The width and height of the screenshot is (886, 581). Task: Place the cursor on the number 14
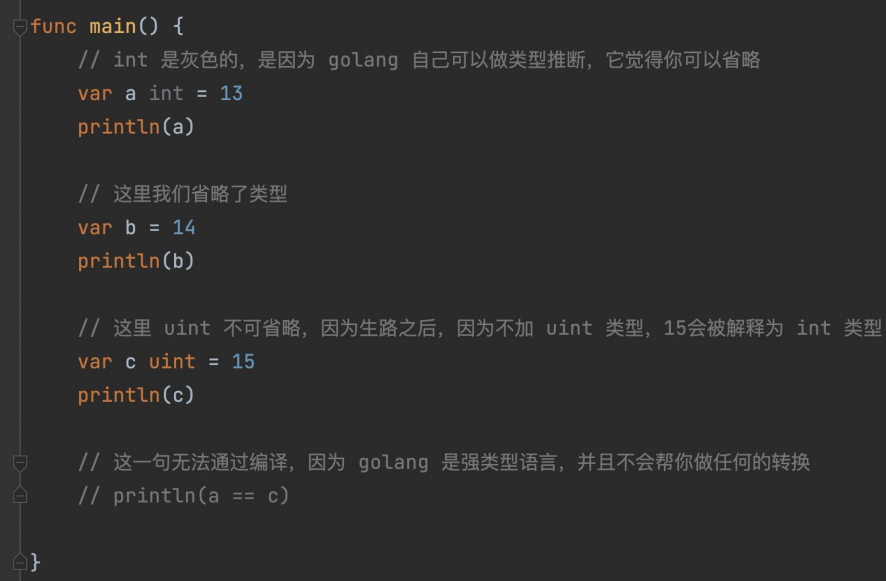pyautogui.click(x=184, y=227)
